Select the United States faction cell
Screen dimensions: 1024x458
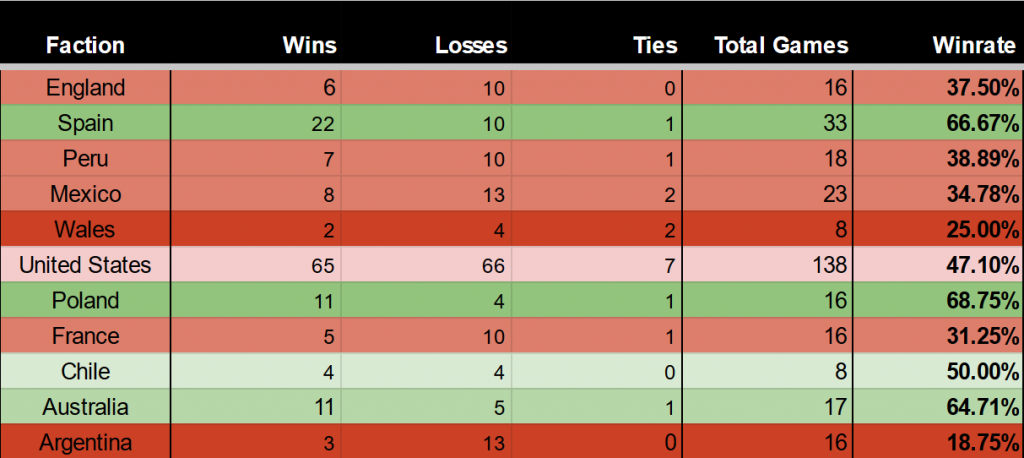click(x=85, y=265)
